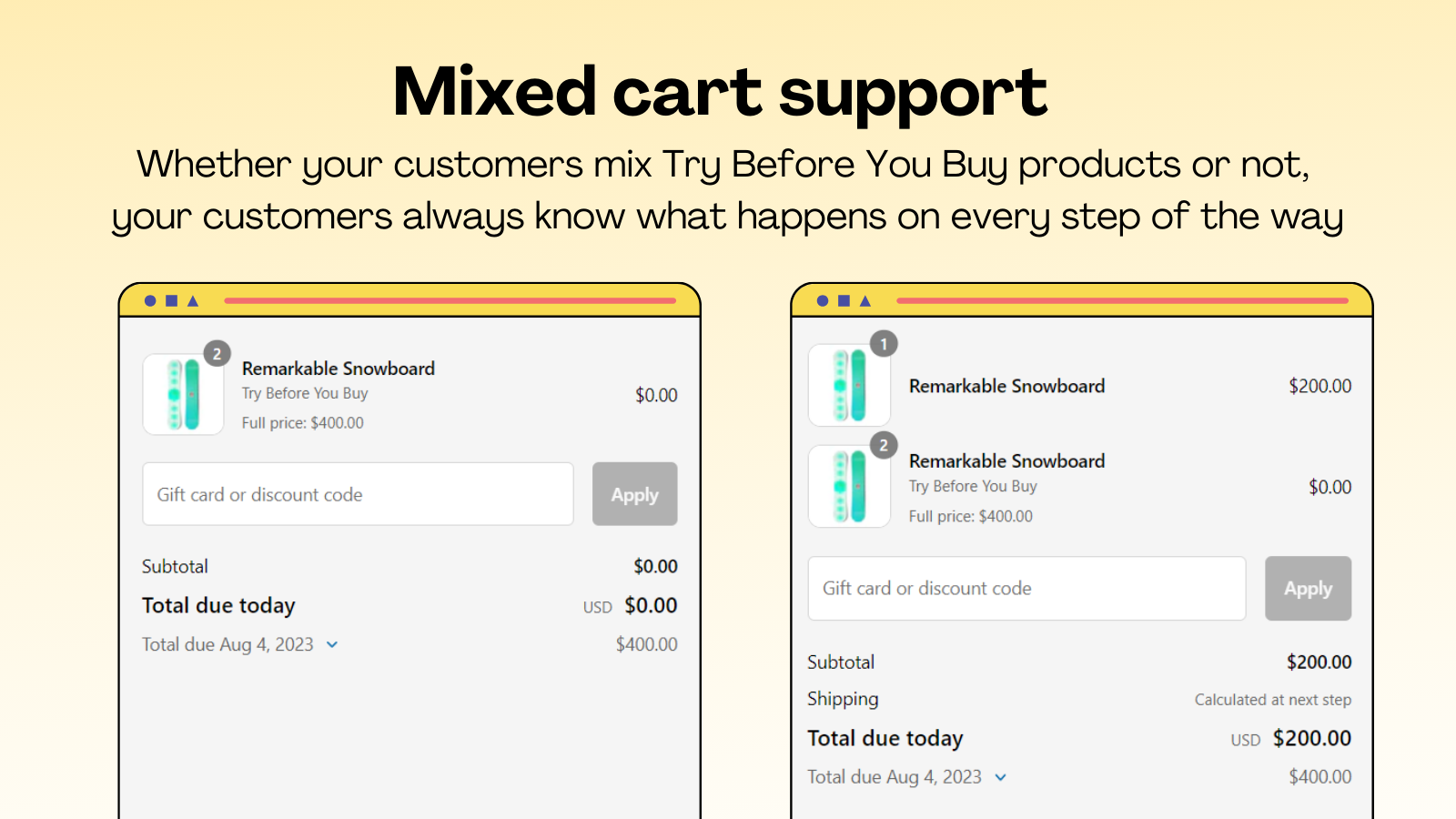1456x819 pixels.
Task: Click the first snowboard thumbnail in right cart
Action: (849, 385)
